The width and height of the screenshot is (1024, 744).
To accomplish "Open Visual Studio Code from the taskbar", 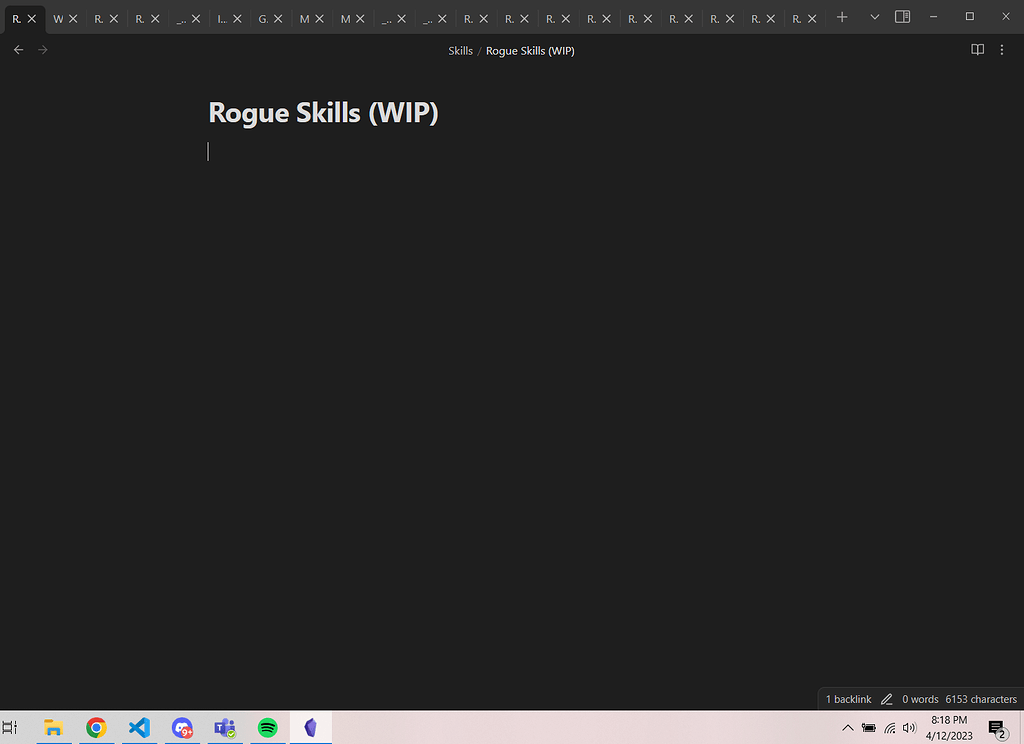I will coord(139,728).
